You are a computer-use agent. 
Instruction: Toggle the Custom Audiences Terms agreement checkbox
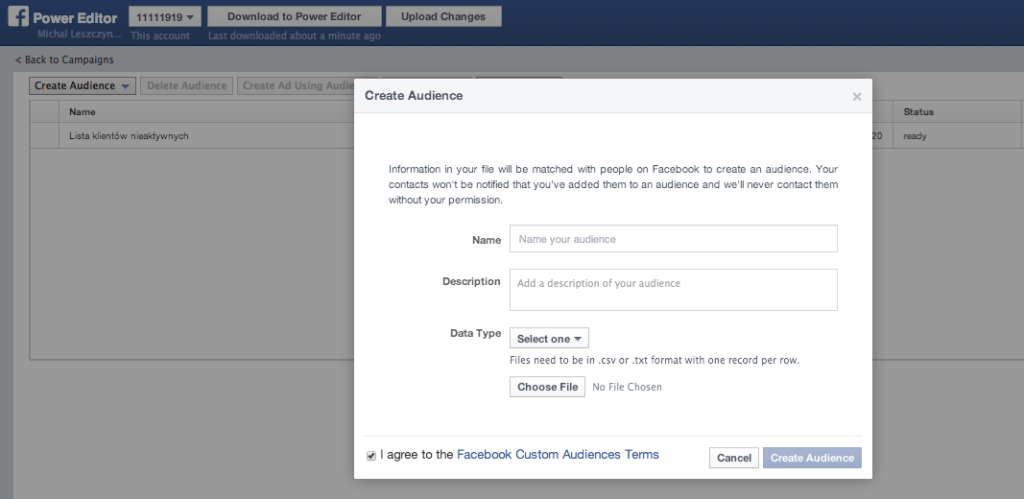(x=371, y=456)
